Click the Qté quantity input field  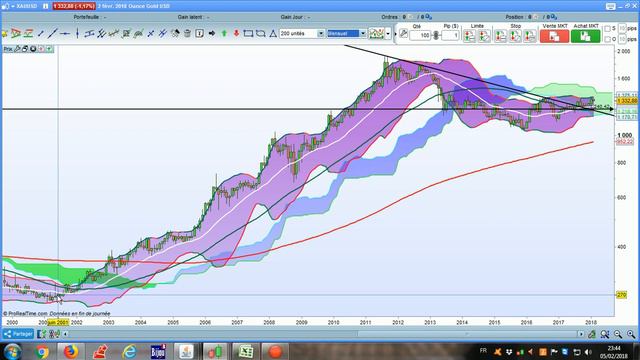420,36
